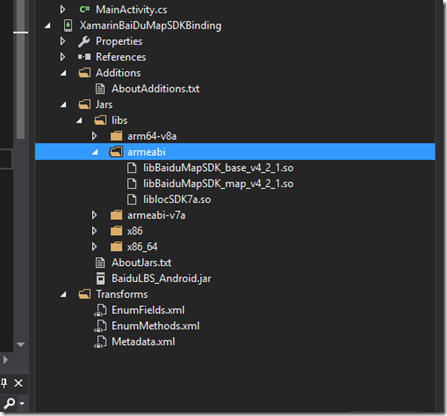Select the Properties label

[x=119, y=41]
